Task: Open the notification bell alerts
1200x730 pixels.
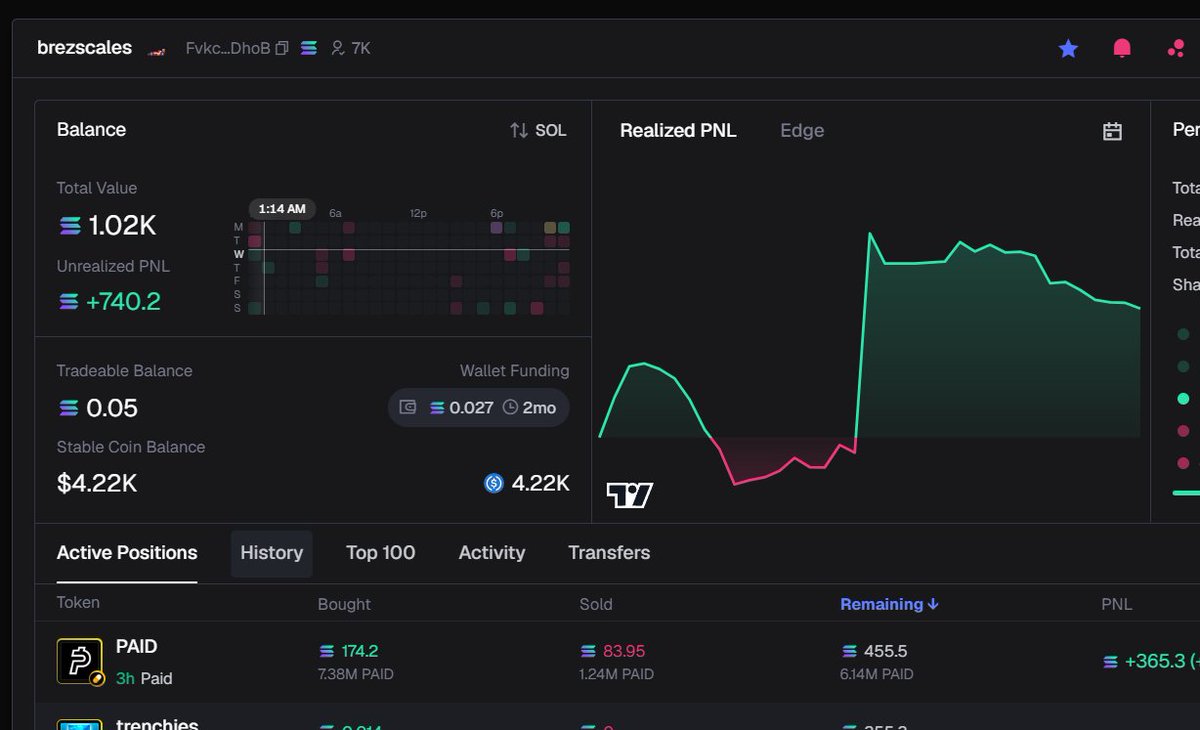Action: pyautogui.click(x=1122, y=48)
